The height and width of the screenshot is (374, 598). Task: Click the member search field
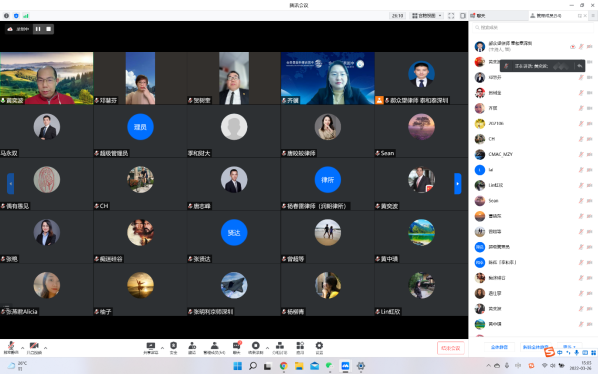pyautogui.click(x=533, y=27)
